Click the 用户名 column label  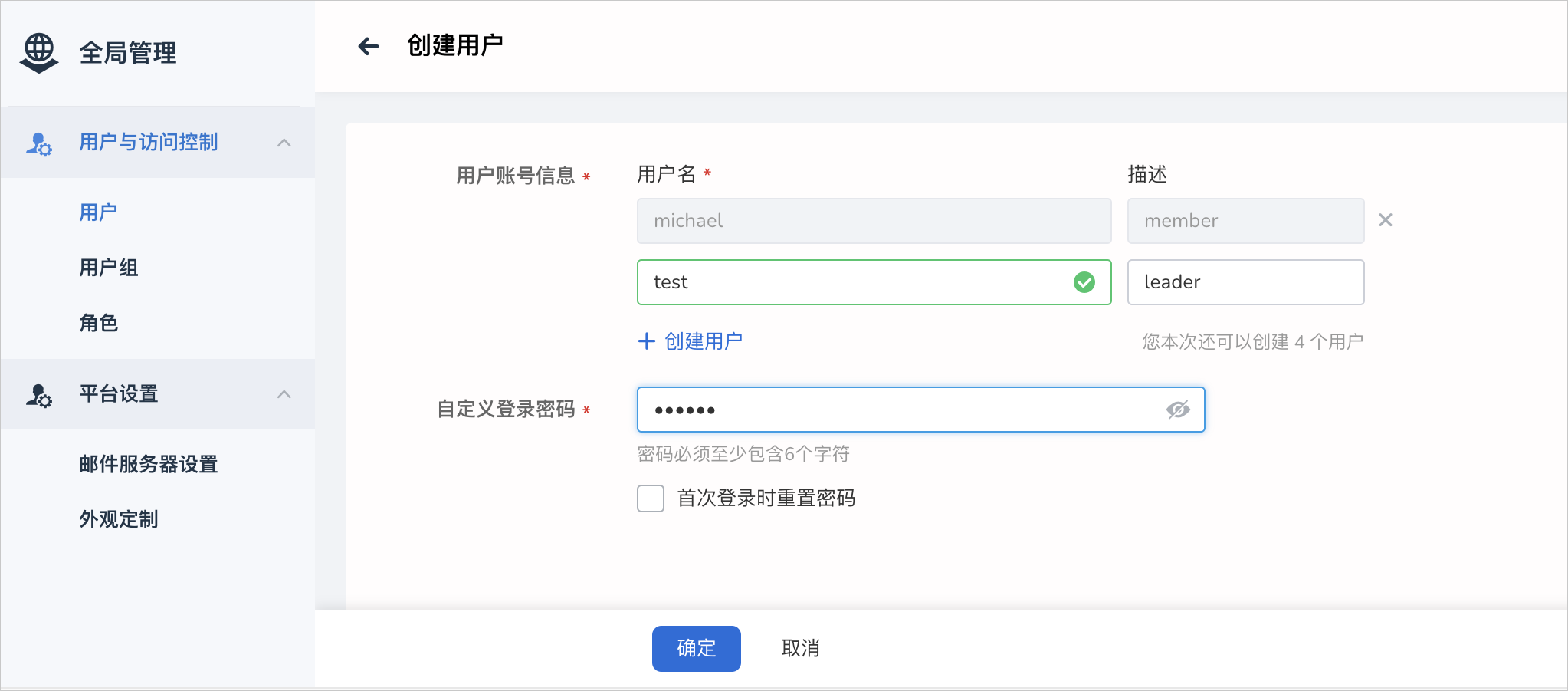click(667, 174)
